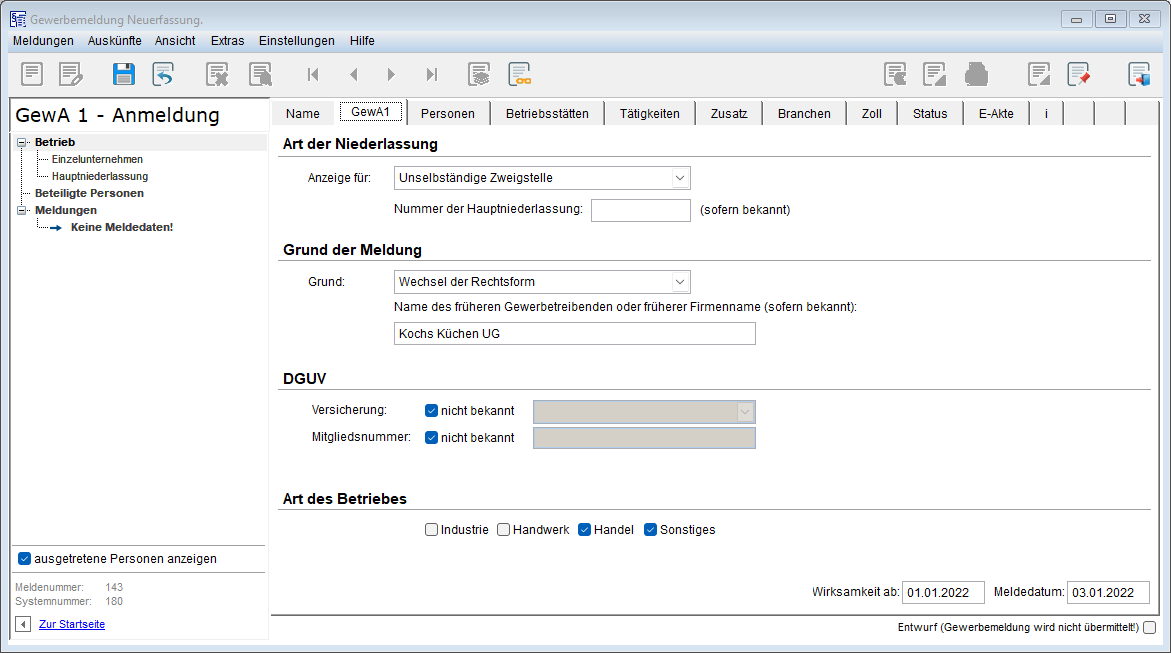
Task: Jump to the first record arrow
Action: pyautogui.click(x=313, y=74)
